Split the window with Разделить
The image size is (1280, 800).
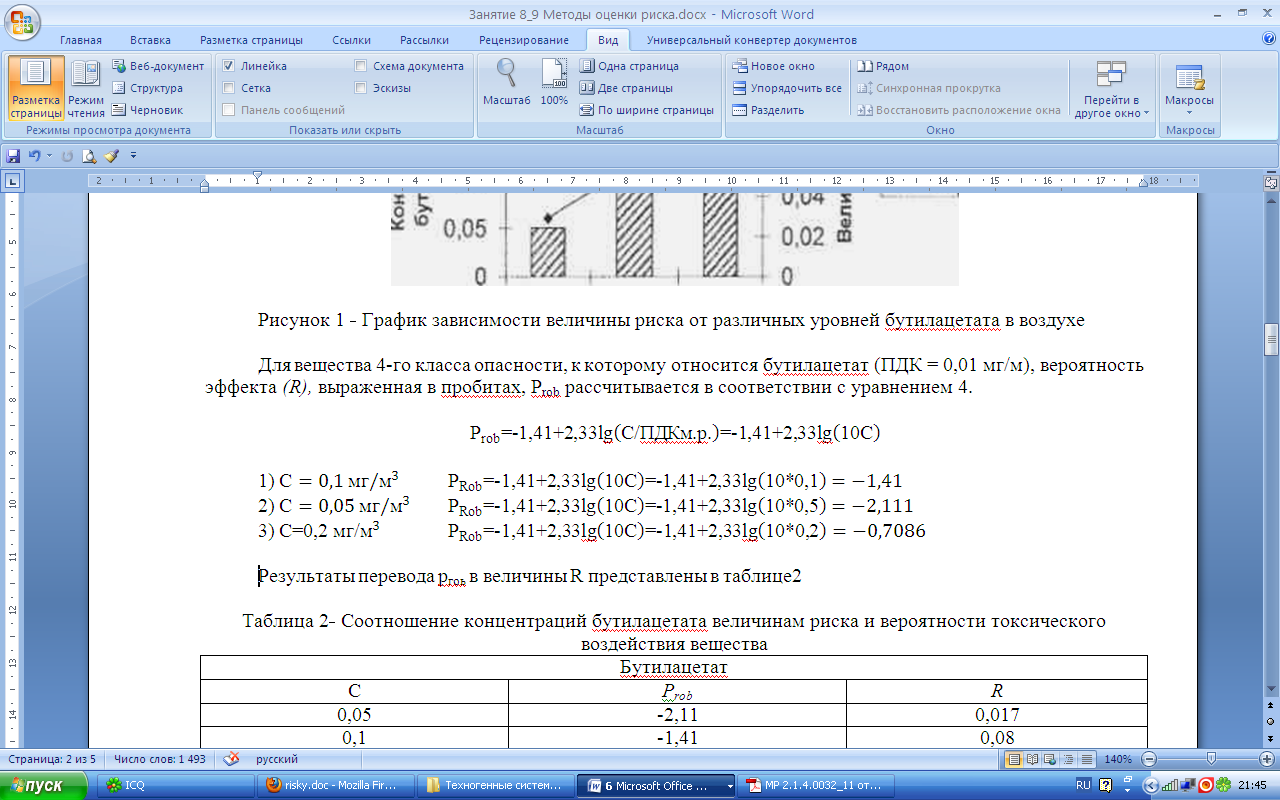(x=768, y=110)
